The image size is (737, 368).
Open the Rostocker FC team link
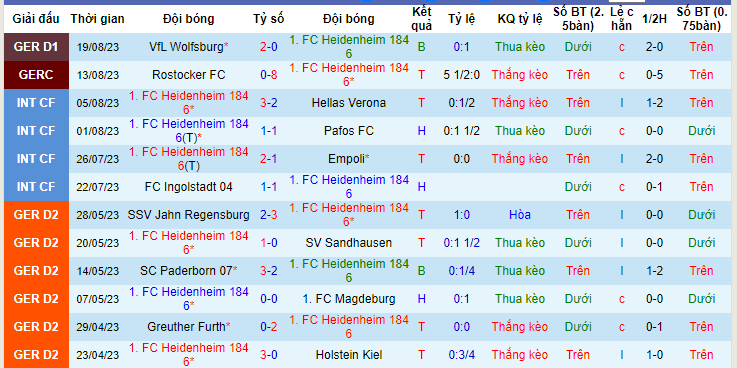pos(188,75)
